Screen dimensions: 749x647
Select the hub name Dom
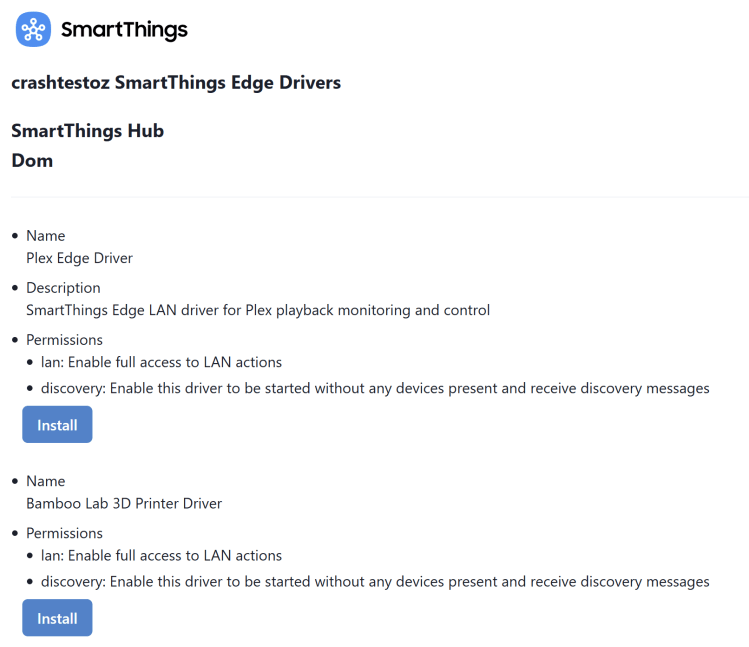pos(32,160)
